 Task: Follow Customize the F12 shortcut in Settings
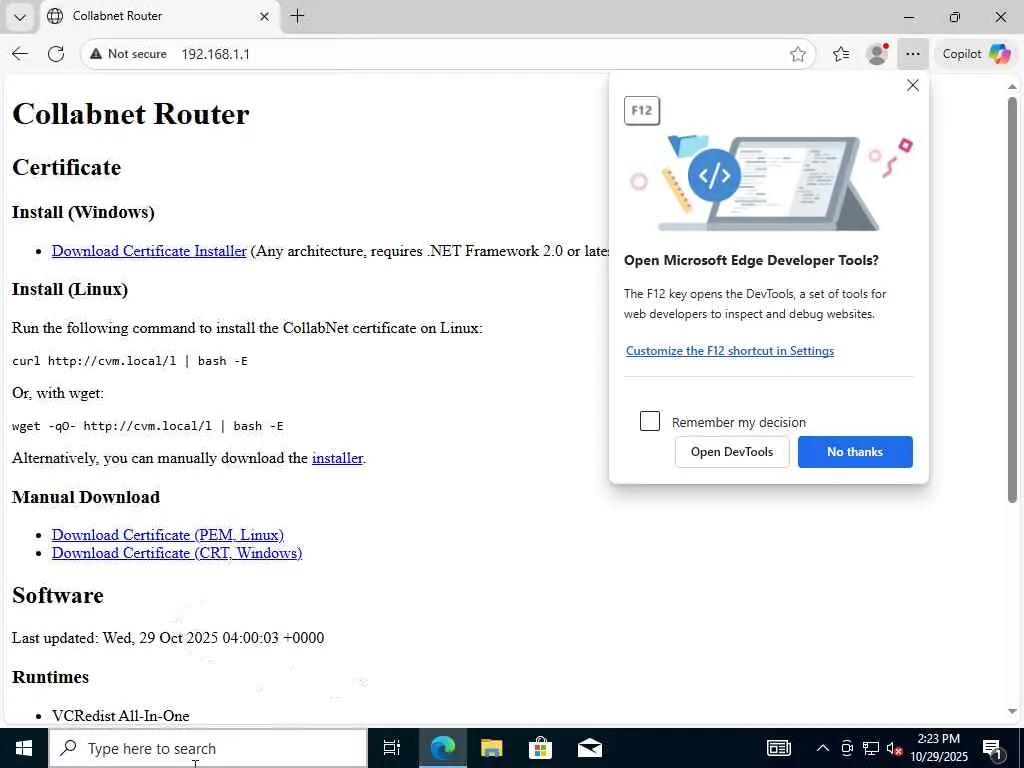(729, 351)
